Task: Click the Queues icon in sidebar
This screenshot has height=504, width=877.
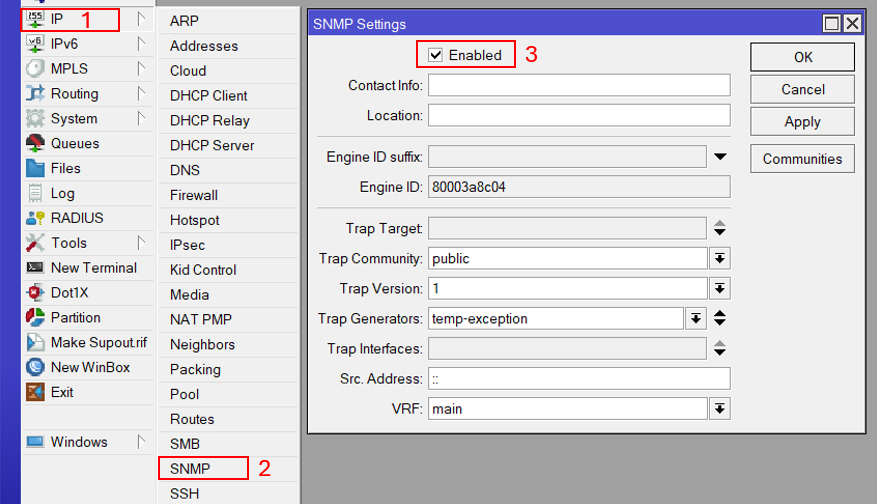Action: (35, 143)
